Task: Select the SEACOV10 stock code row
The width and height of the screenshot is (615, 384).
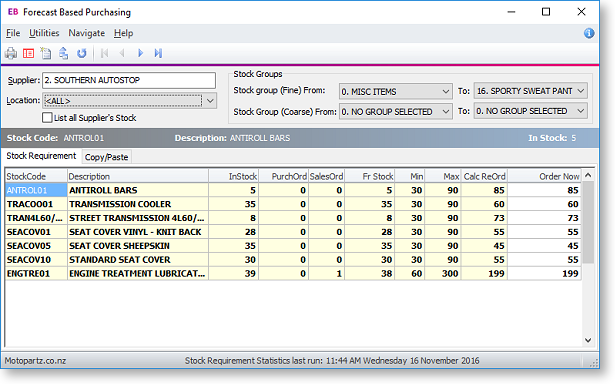Action: pos(36,260)
